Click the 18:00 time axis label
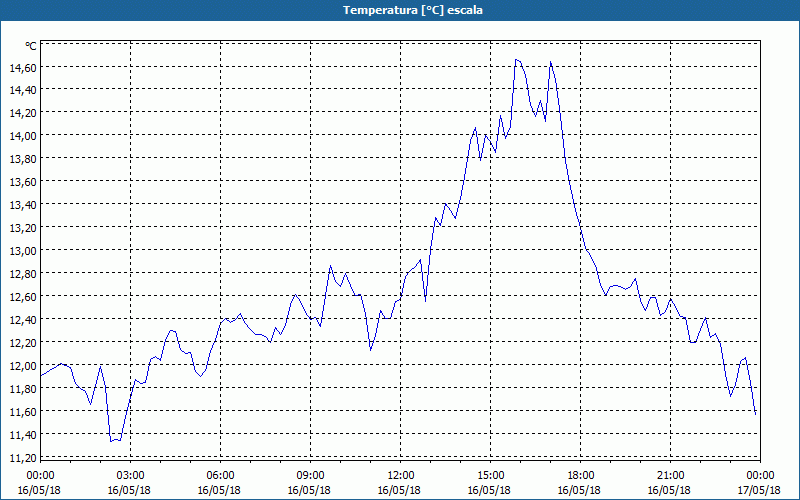The width and height of the screenshot is (800, 500). pos(581,476)
